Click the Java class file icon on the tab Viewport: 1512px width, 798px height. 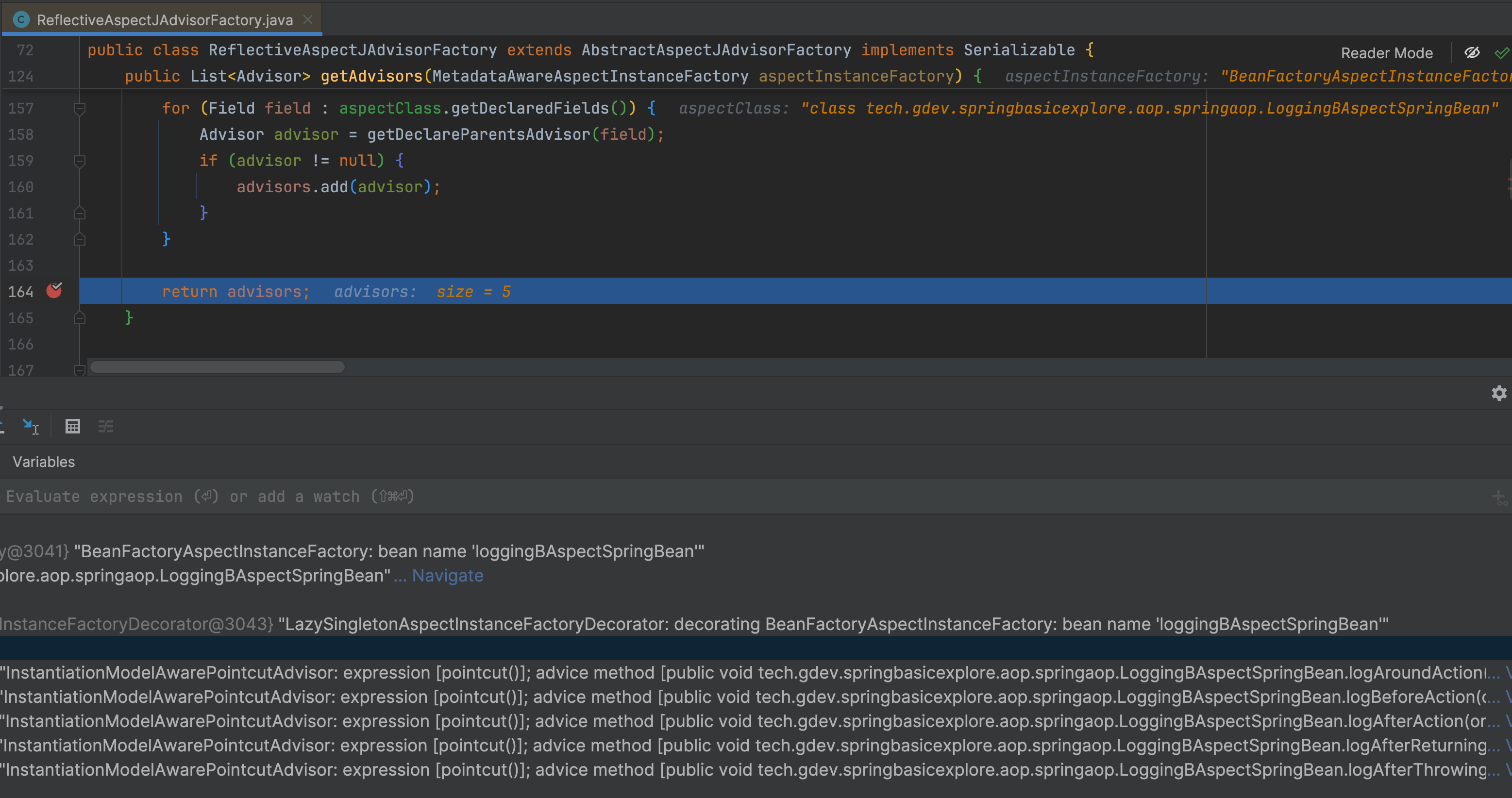tap(21, 19)
